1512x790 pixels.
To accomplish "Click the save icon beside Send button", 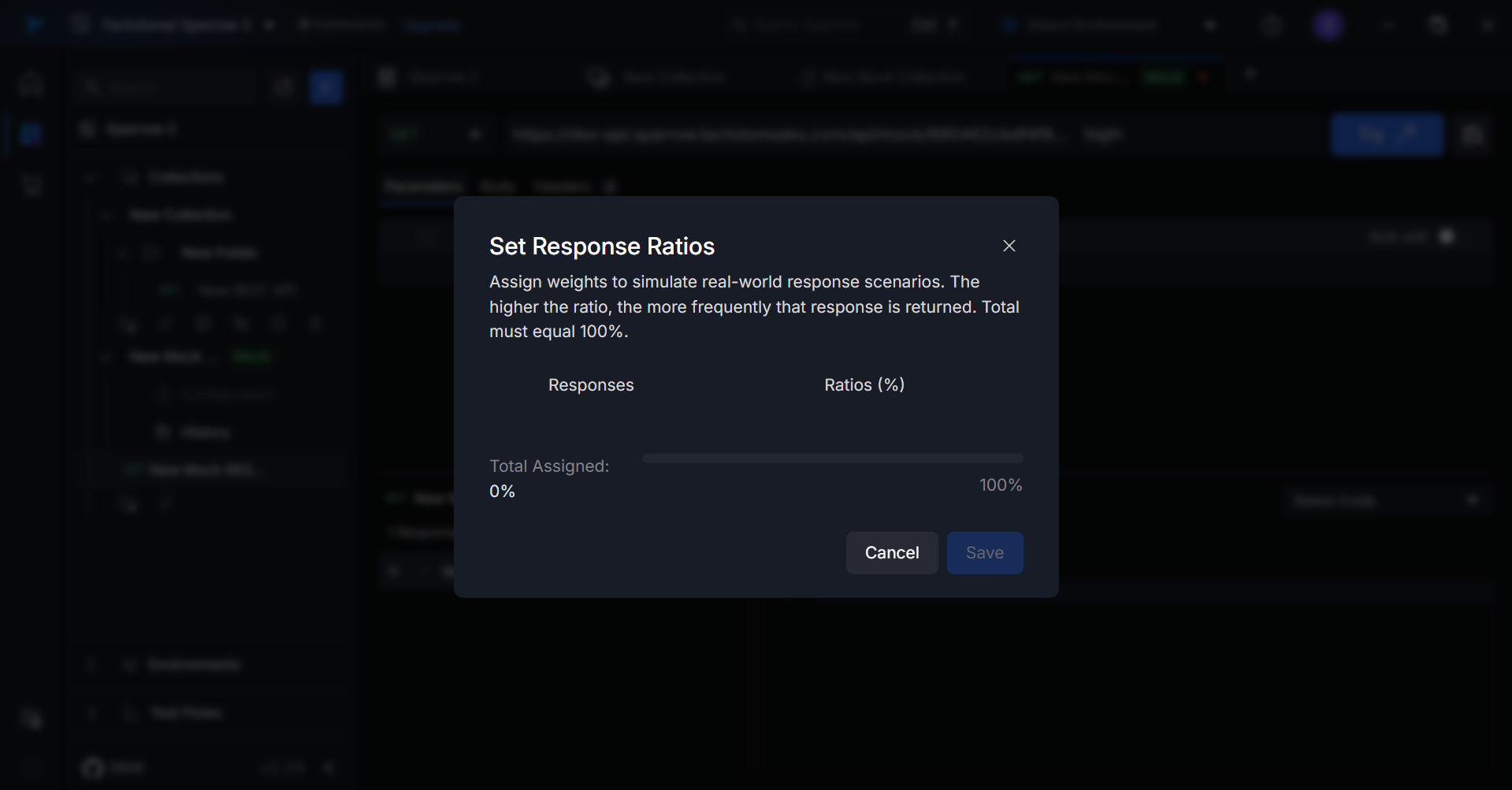I will [x=1473, y=135].
